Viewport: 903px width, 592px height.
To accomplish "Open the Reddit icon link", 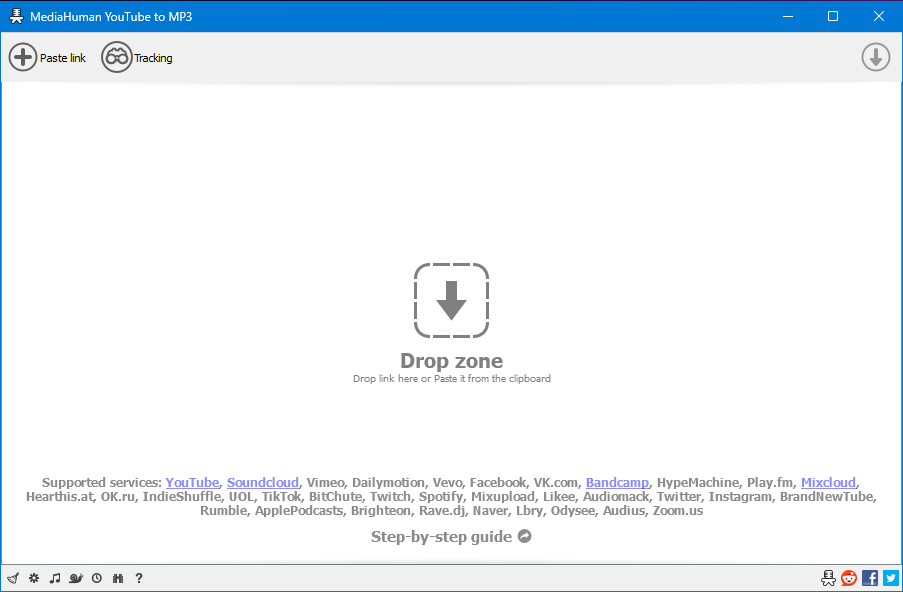I will [x=849, y=578].
